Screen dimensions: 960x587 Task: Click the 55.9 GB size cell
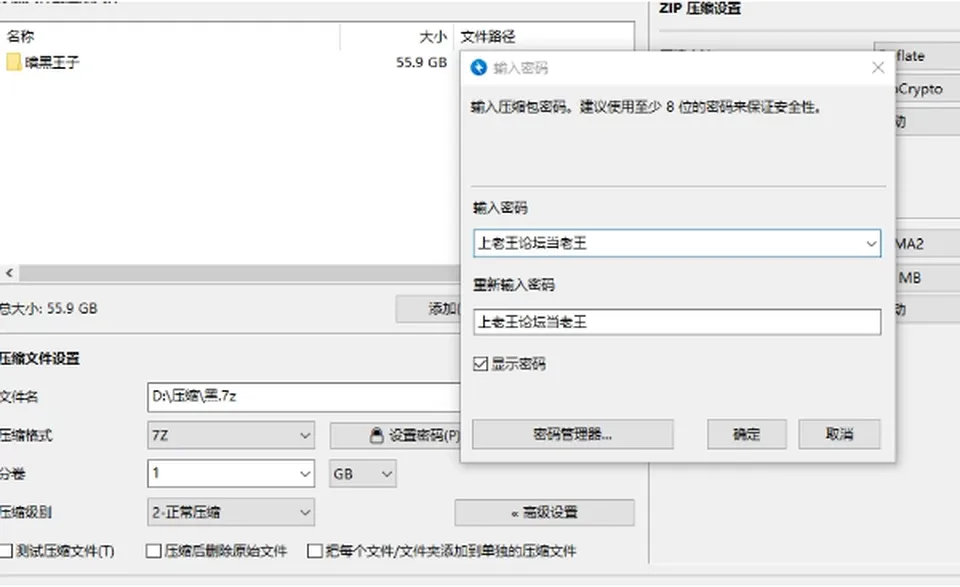tap(421, 62)
